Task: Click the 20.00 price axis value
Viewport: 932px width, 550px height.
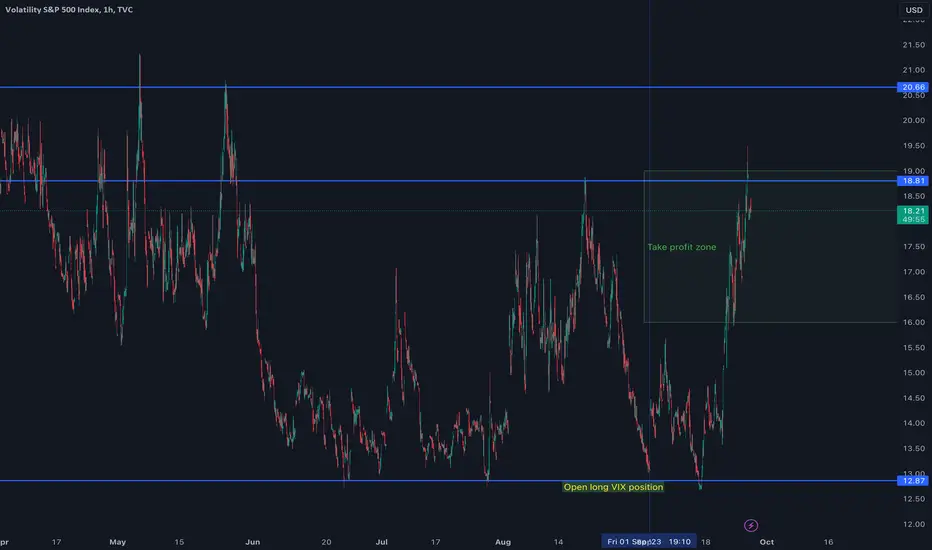Action: point(914,120)
